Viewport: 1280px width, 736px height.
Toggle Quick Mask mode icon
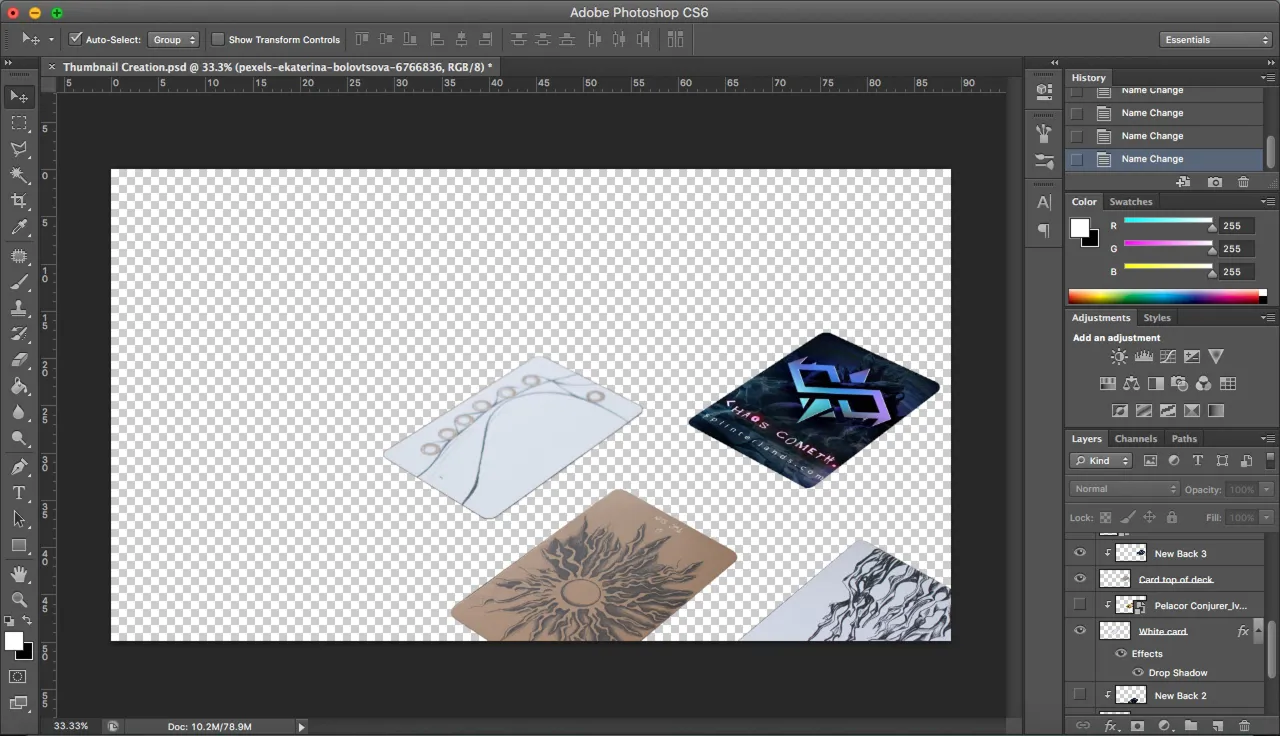(x=19, y=677)
